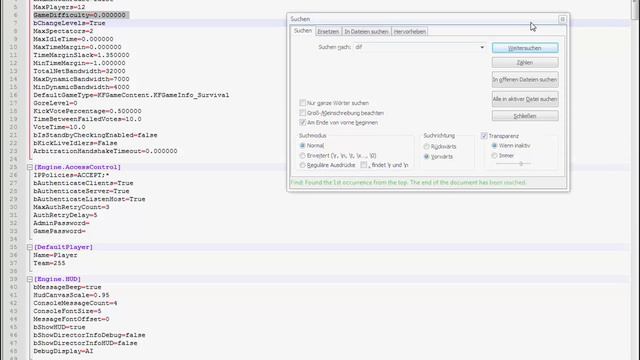Click the MaxAuthRetryCount=3 line
Image resolution: width=640 pixels, height=360 pixels.
[71, 207]
